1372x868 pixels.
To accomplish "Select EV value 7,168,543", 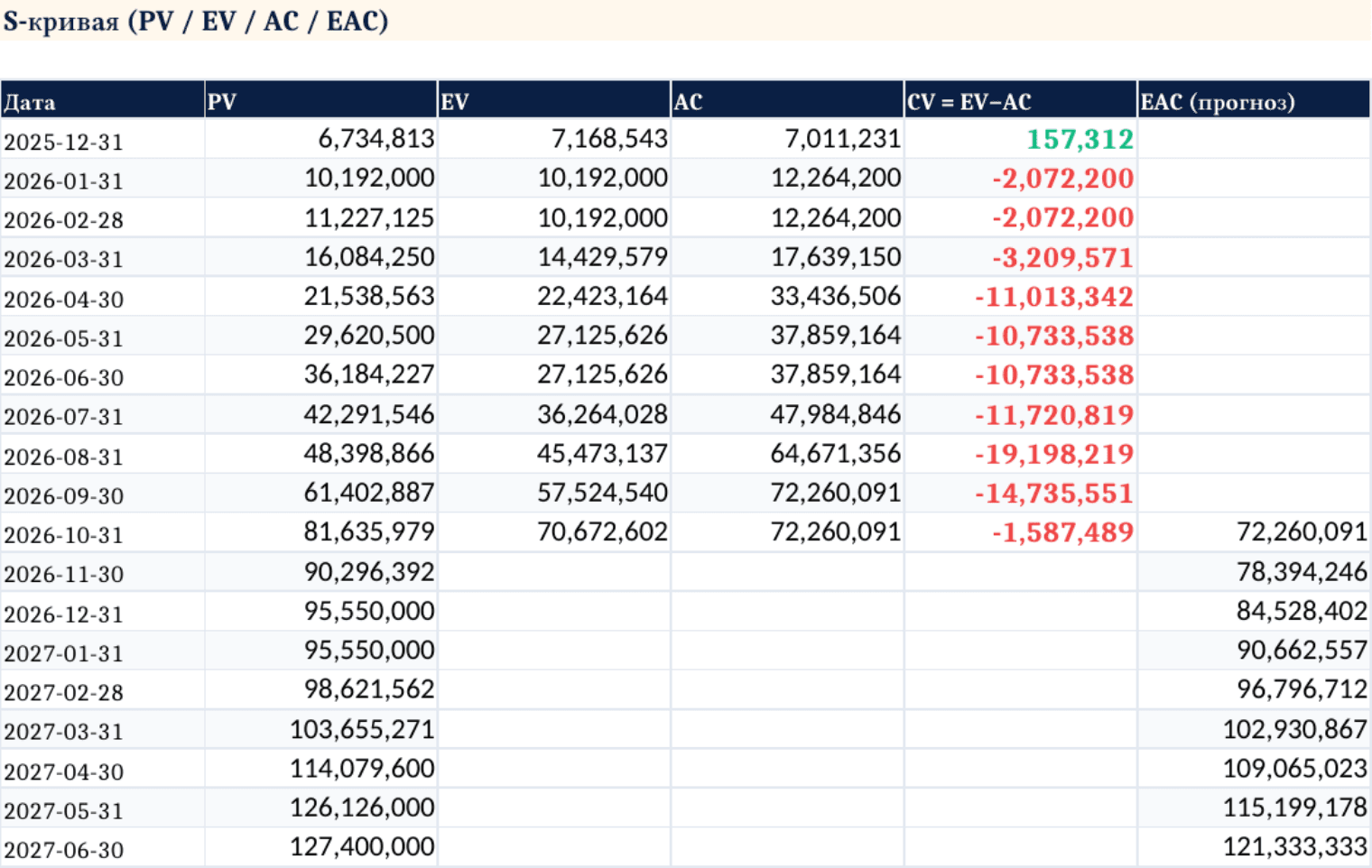I will pyautogui.click(x=609, y=139).
